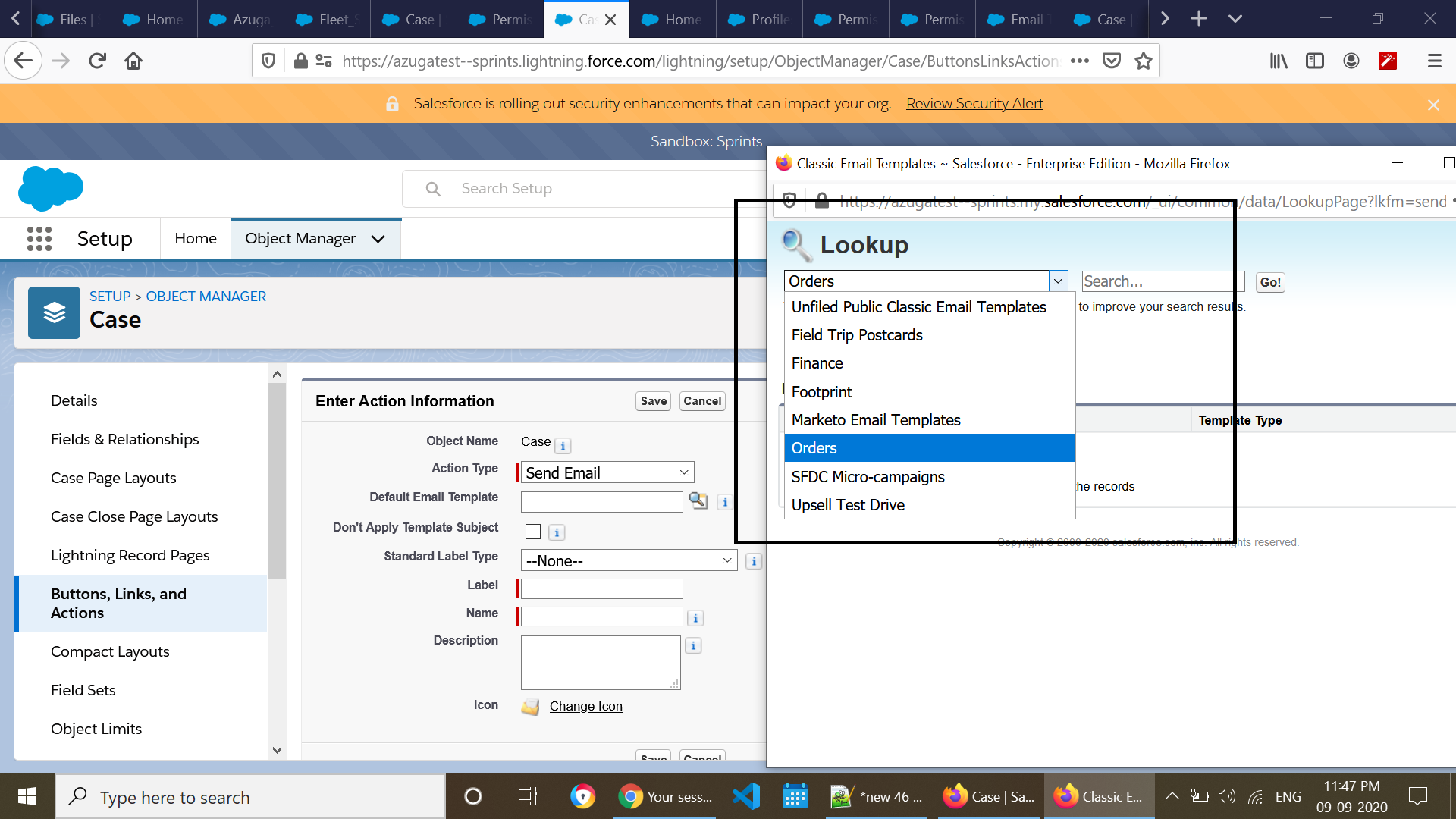Open Chrome session in taskbar
Screen dimensions: 1456x819
(x=664, y=796)
